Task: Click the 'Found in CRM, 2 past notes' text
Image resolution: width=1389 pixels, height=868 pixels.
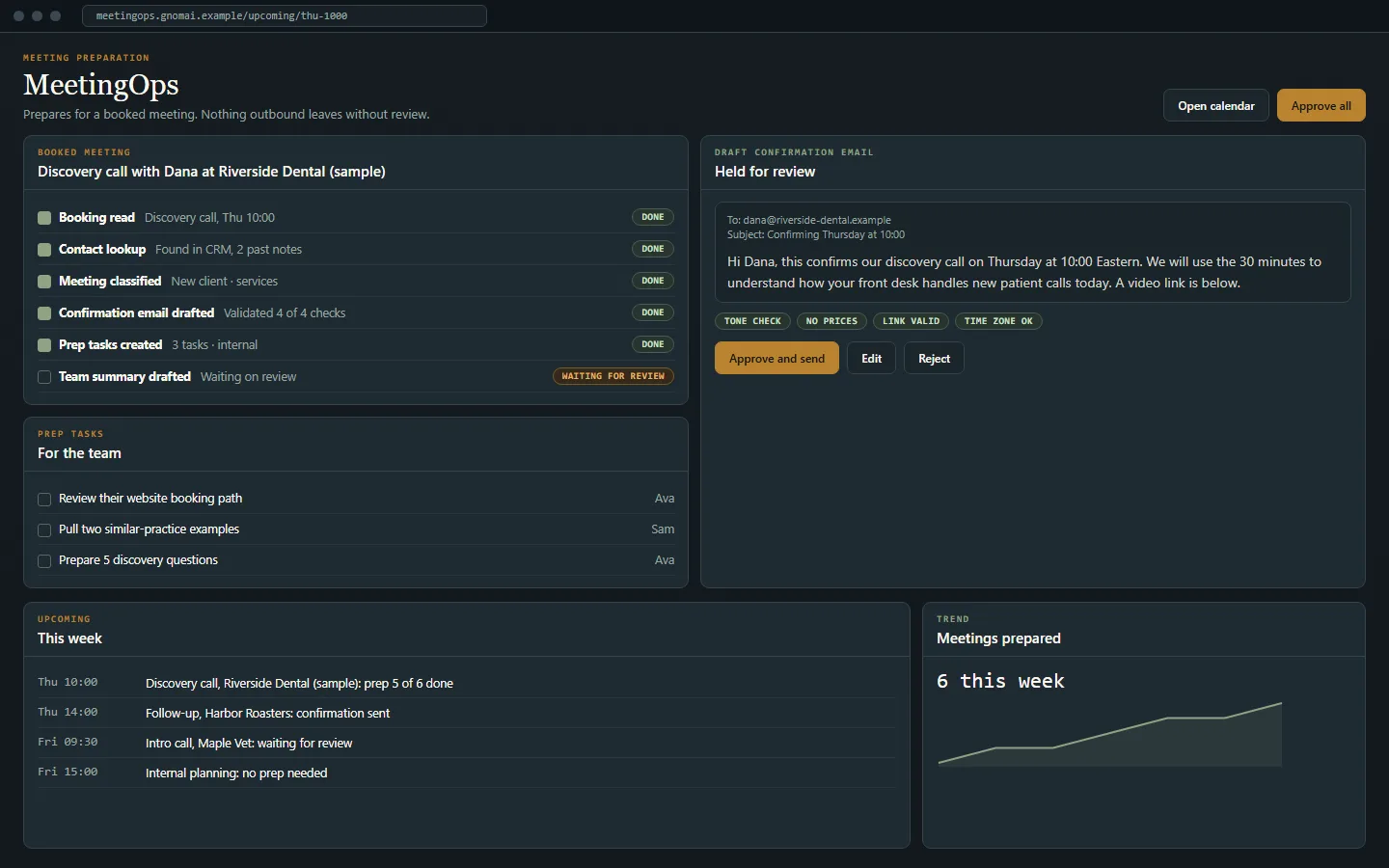Action: (x=229, y=249)
